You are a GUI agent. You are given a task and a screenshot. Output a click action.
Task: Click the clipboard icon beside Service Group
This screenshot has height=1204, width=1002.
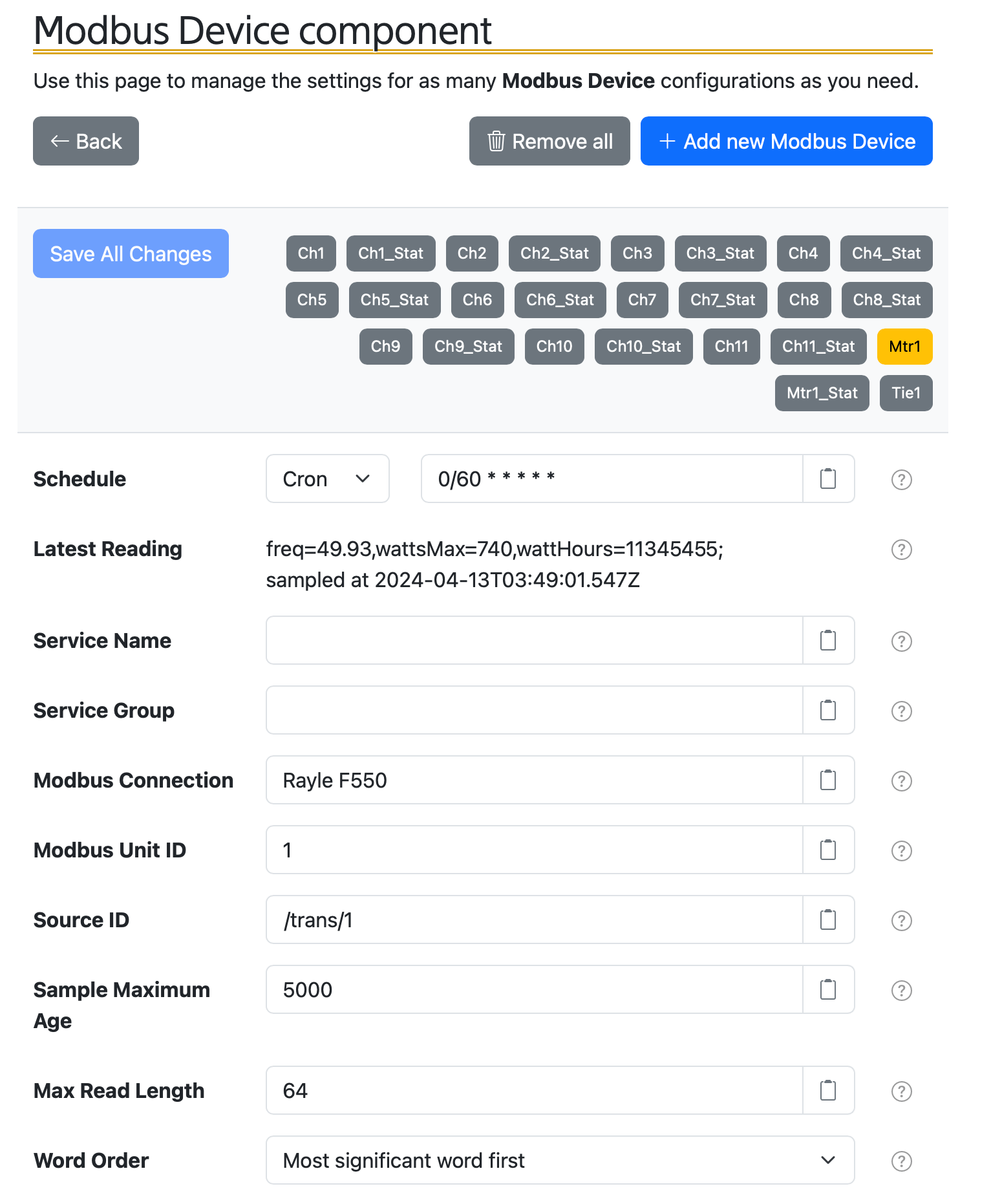coord(828,710)
